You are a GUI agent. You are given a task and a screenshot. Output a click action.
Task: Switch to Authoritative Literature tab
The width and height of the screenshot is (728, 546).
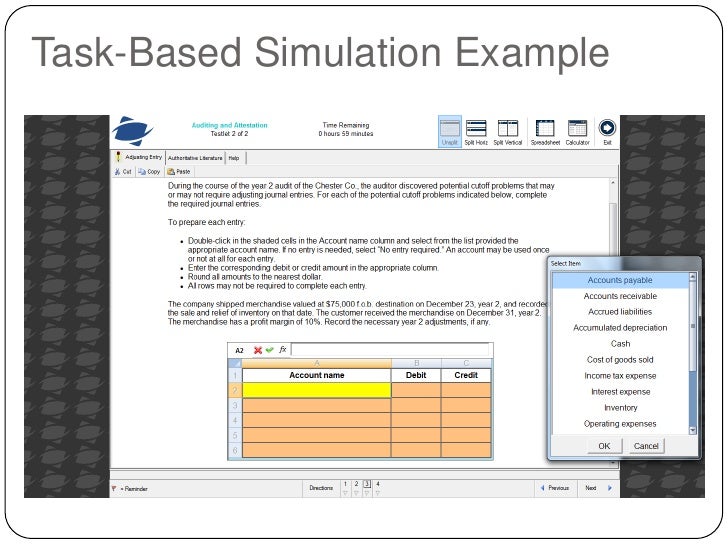pyautogui.click(x=195, y=158)
